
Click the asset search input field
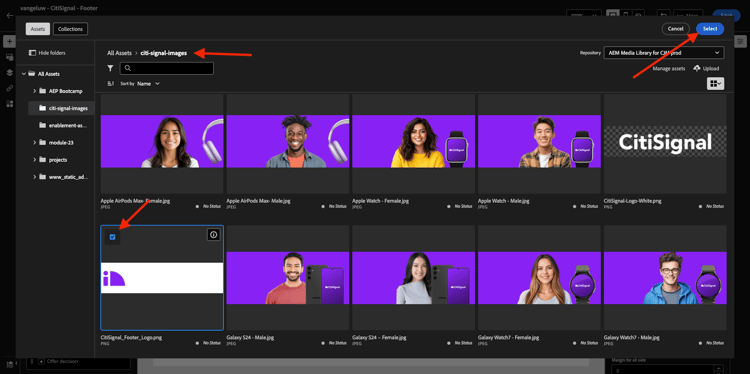pos(166,68)
